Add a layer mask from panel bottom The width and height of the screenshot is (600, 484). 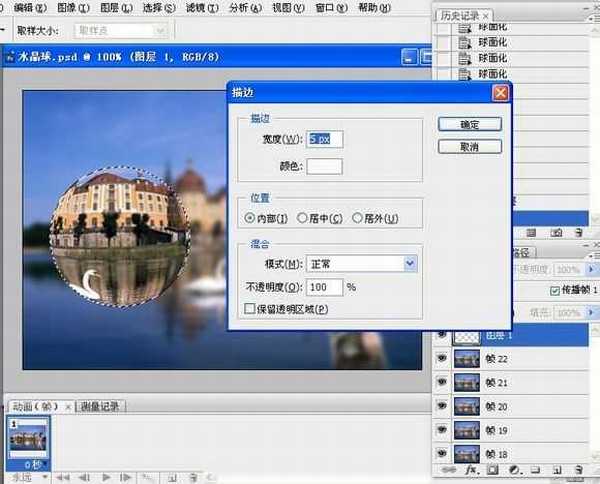click(491, 469)
